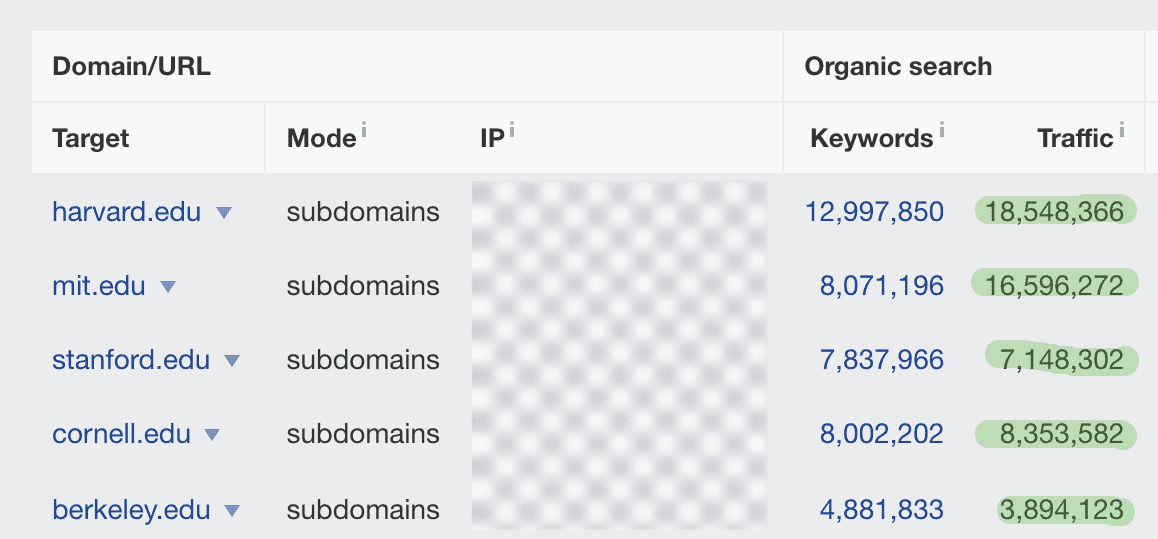Click the berkeley.edu target link

(131, 509)
